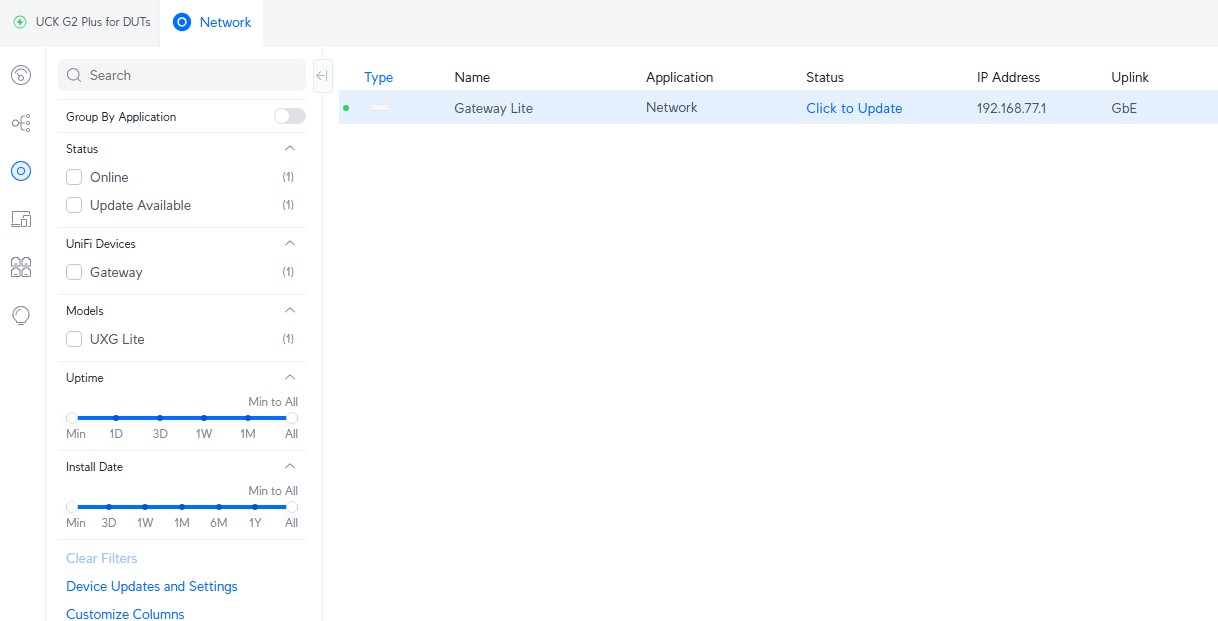Viewport: 1218px width, 621px height.
Task: Click the lightbulb Insights icon
Action: [x=21, y=315]
